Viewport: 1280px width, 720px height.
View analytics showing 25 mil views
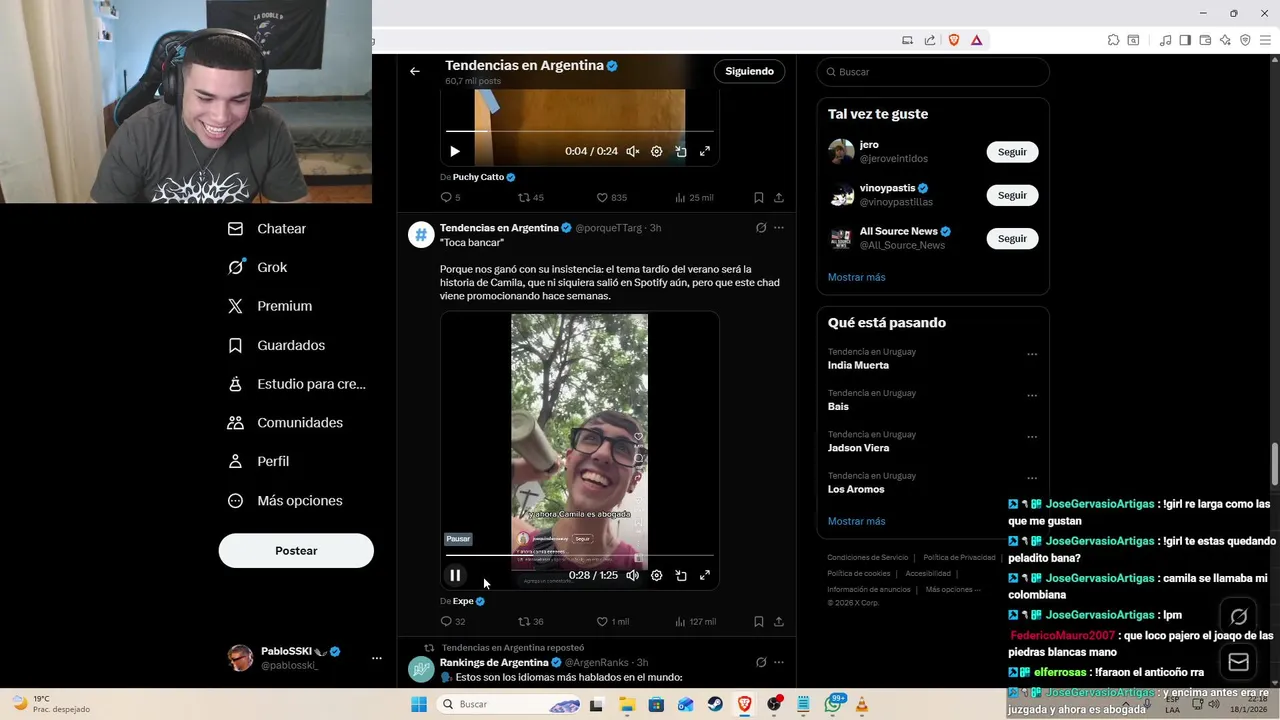click(x=694, y=198)
